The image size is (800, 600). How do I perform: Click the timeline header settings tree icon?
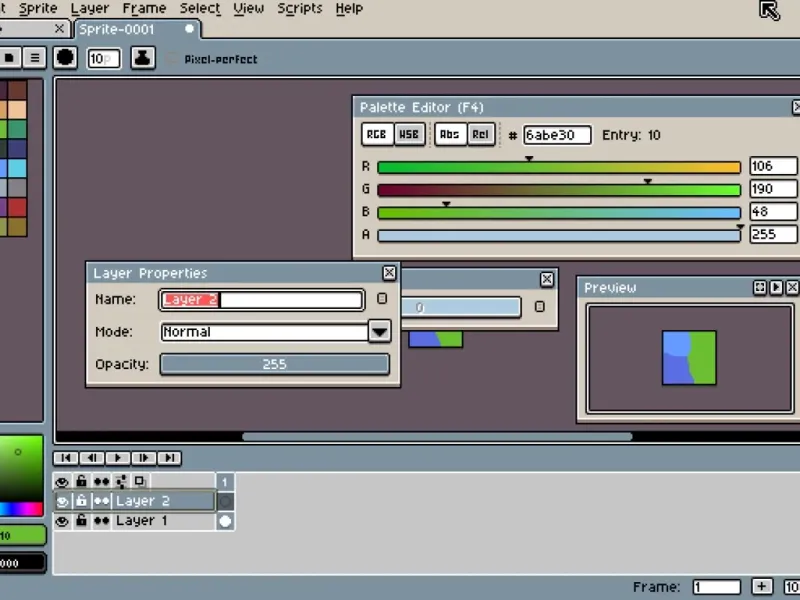121,481
